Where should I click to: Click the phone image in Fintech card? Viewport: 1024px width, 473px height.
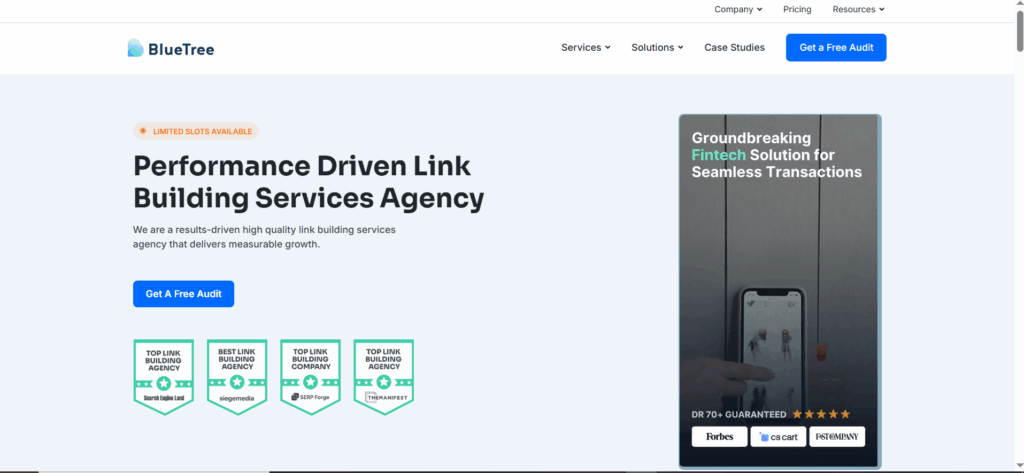click(774, 351)
